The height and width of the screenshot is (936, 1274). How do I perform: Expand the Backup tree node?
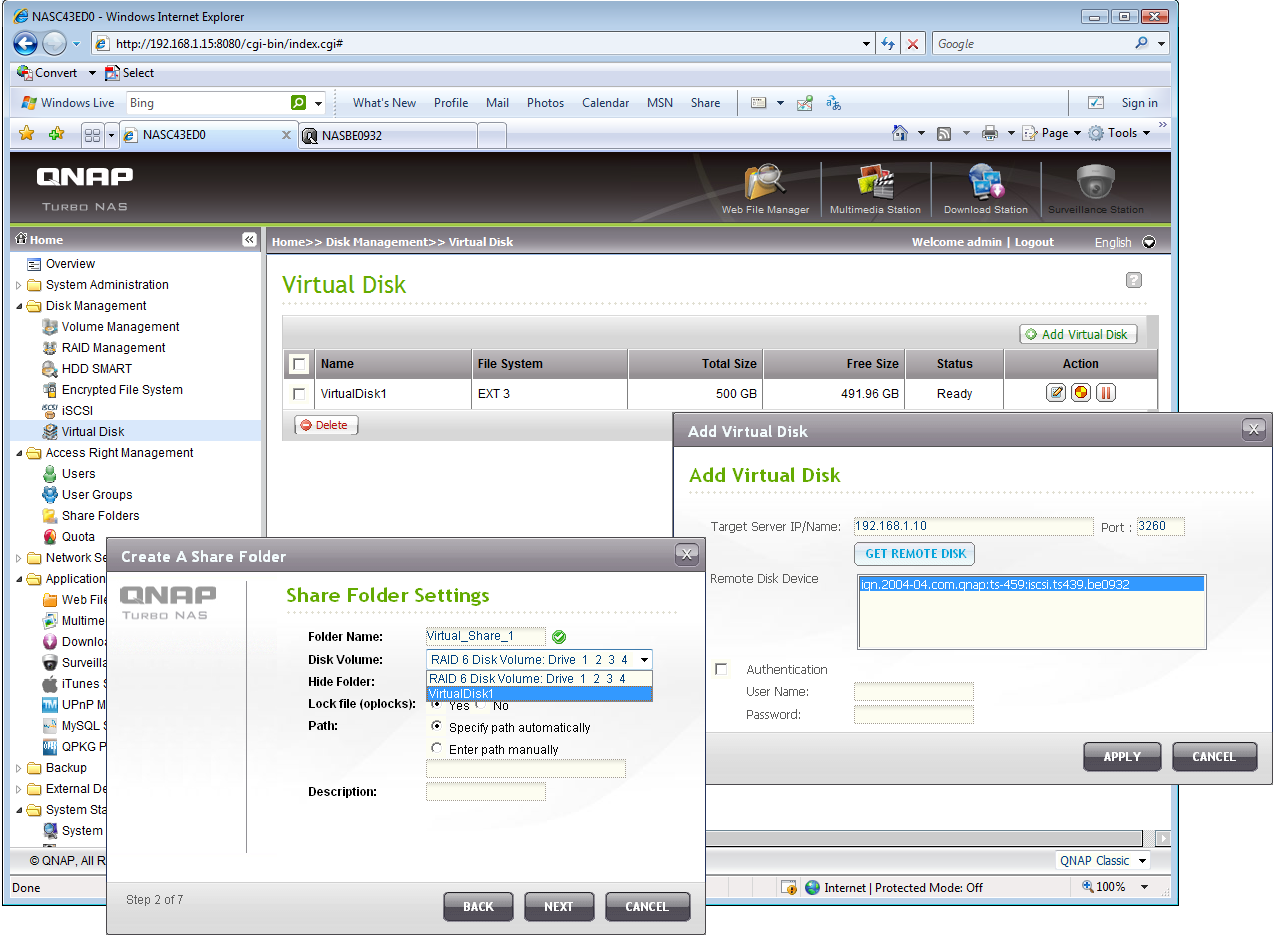[x=19, y=768]
